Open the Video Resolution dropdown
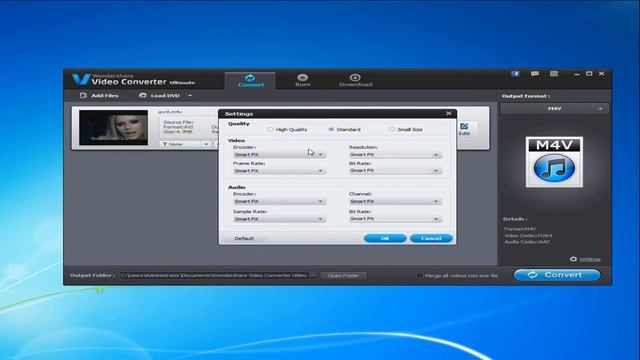640x360 pixels. pyautogui.click(x=395, y=155)
